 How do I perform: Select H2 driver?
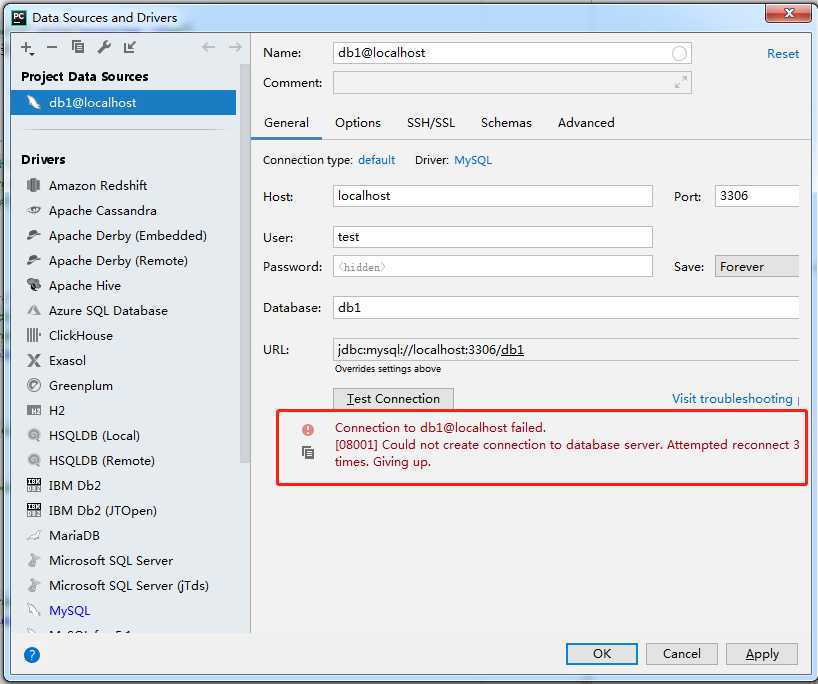coord(45,411)
